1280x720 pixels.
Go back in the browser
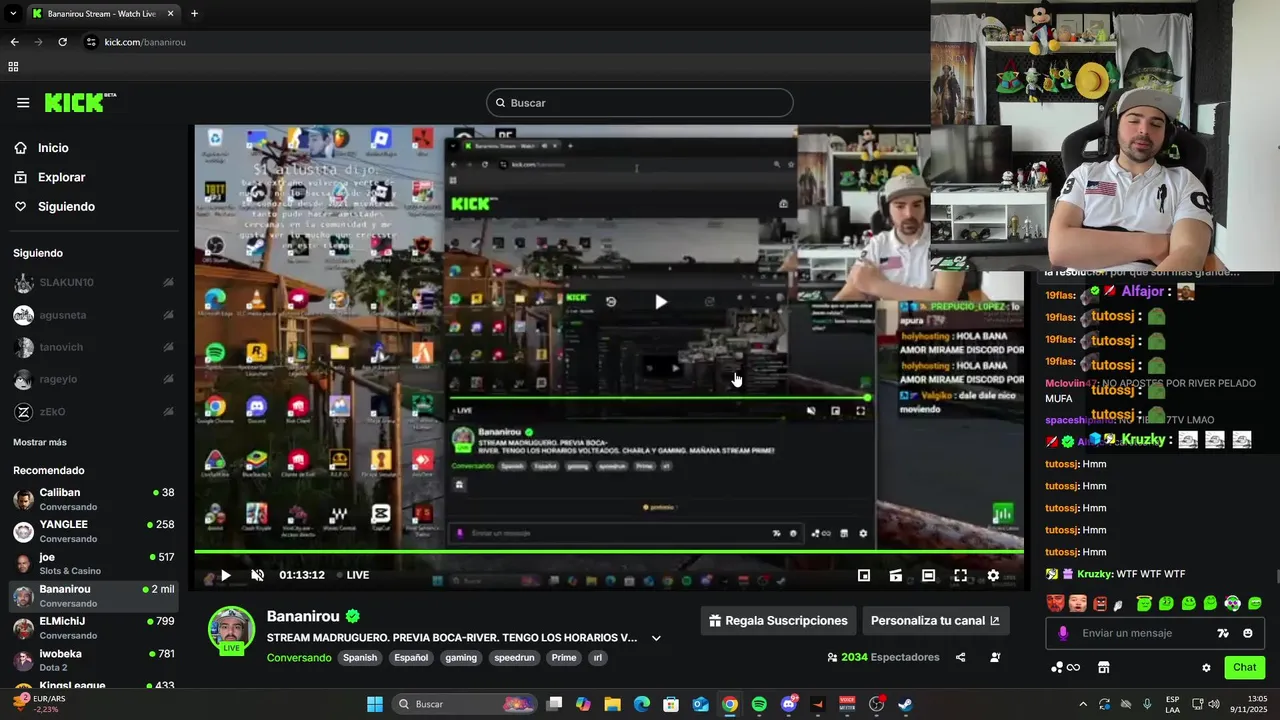pos(14,42)
